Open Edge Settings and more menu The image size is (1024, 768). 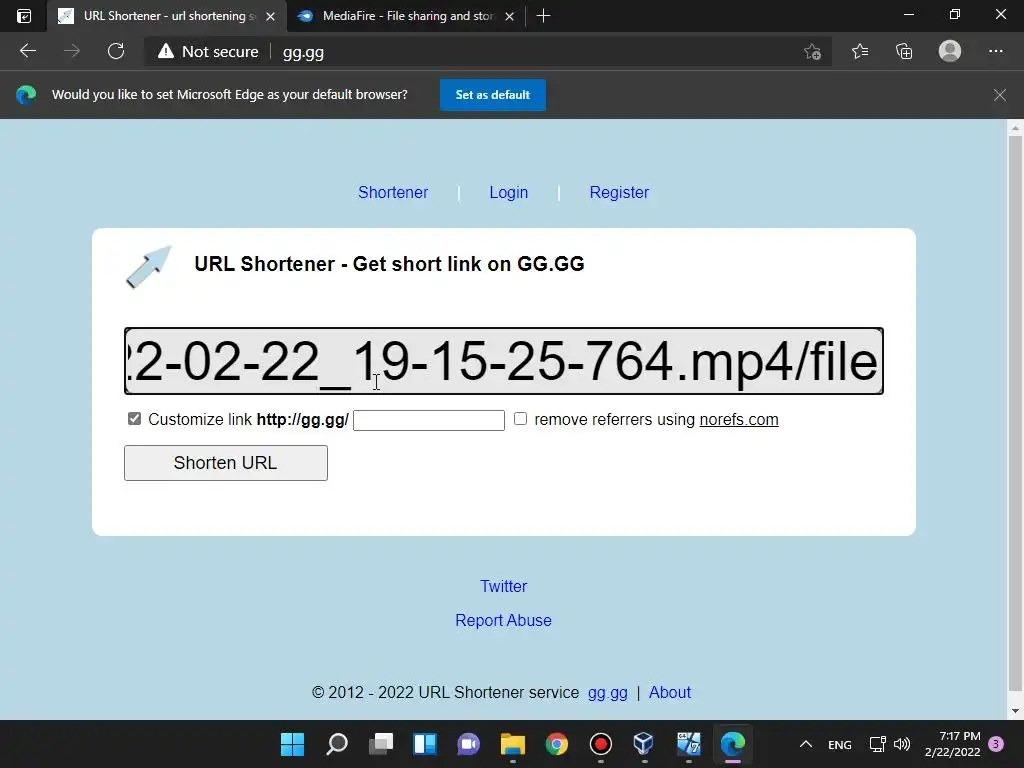coord(995,51)
